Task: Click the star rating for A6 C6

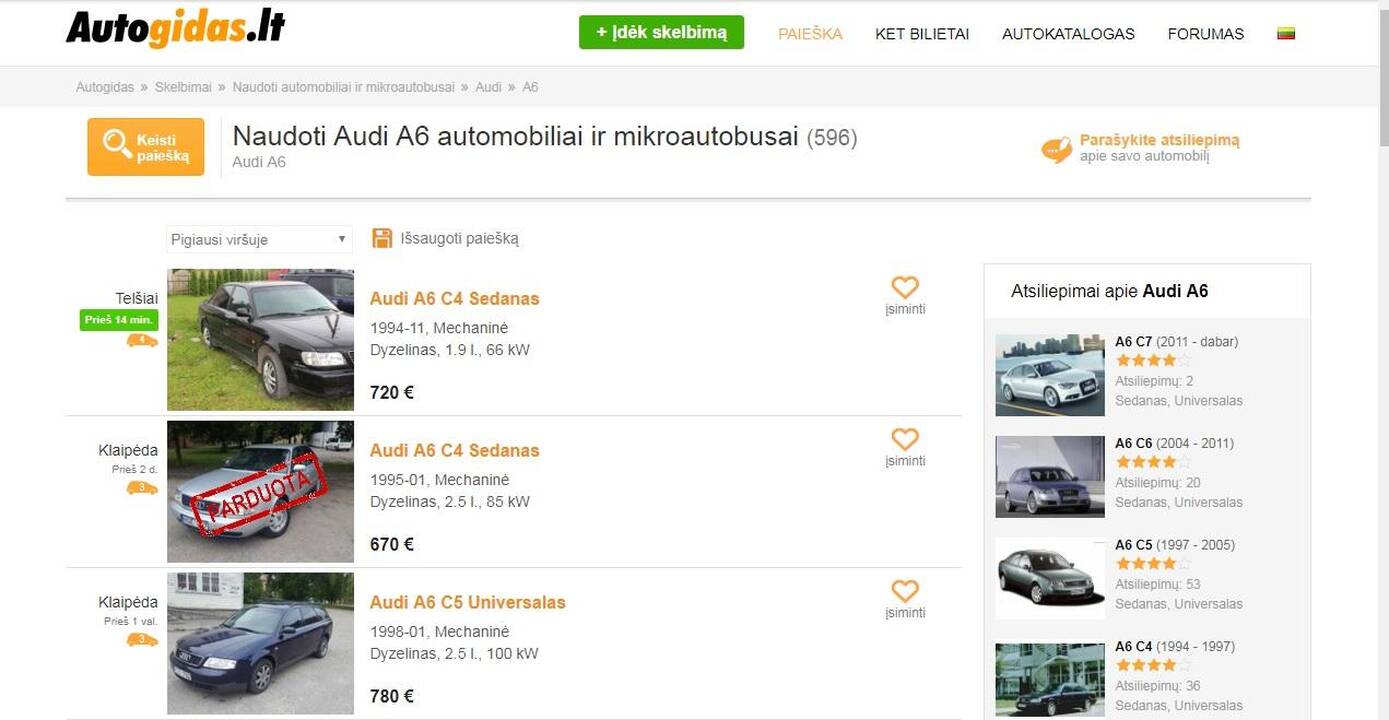Action: (x=1153, y=462)
